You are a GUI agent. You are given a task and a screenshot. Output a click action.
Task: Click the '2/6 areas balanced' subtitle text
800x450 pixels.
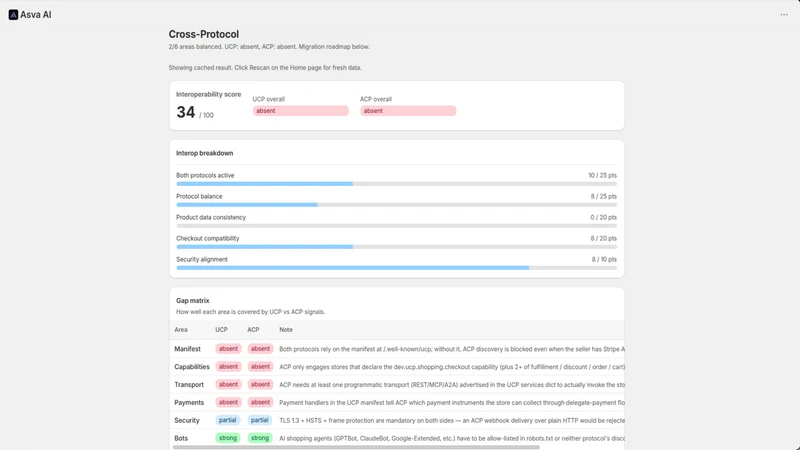269,46
